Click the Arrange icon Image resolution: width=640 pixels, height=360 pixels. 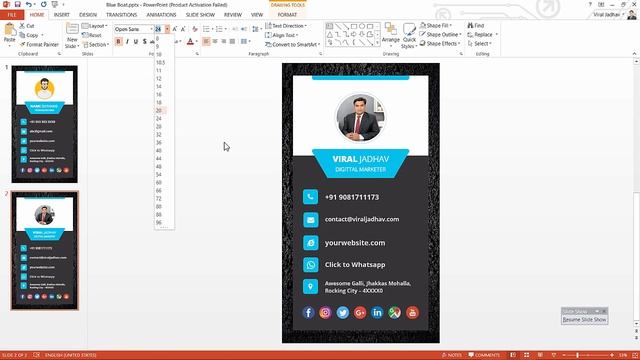click(x=391, y=34)
